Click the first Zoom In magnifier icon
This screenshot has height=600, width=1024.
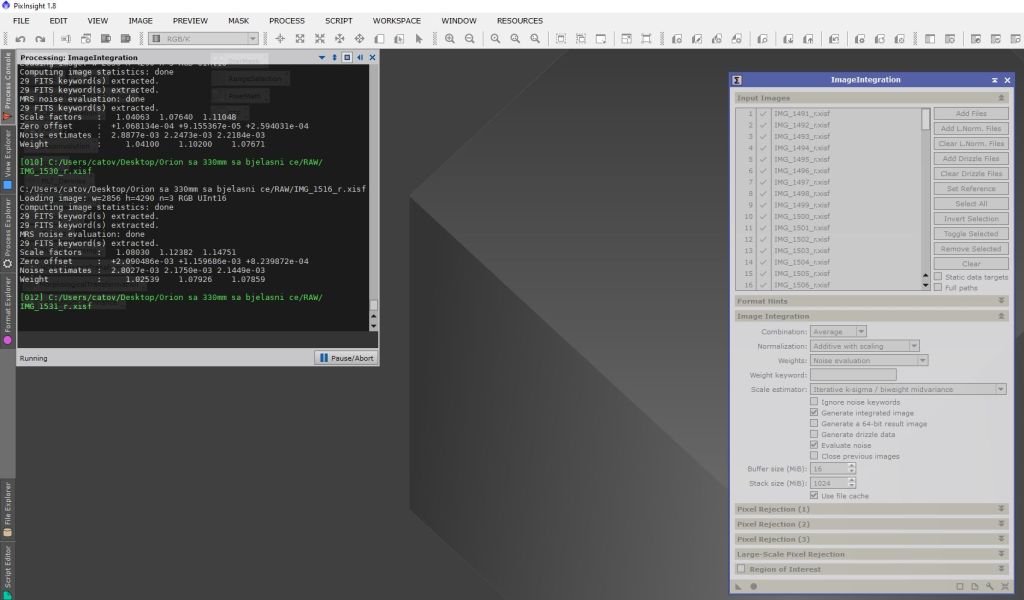(449, 39)
